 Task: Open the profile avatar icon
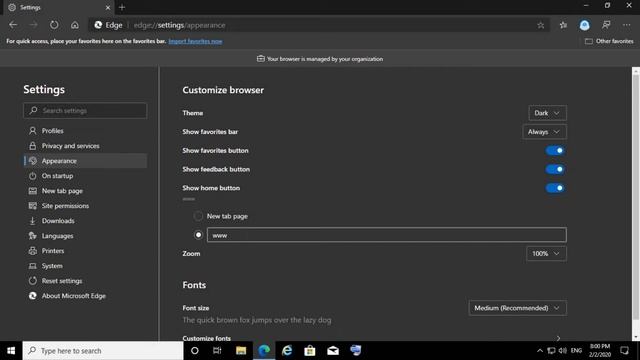[x=584, y=25]
